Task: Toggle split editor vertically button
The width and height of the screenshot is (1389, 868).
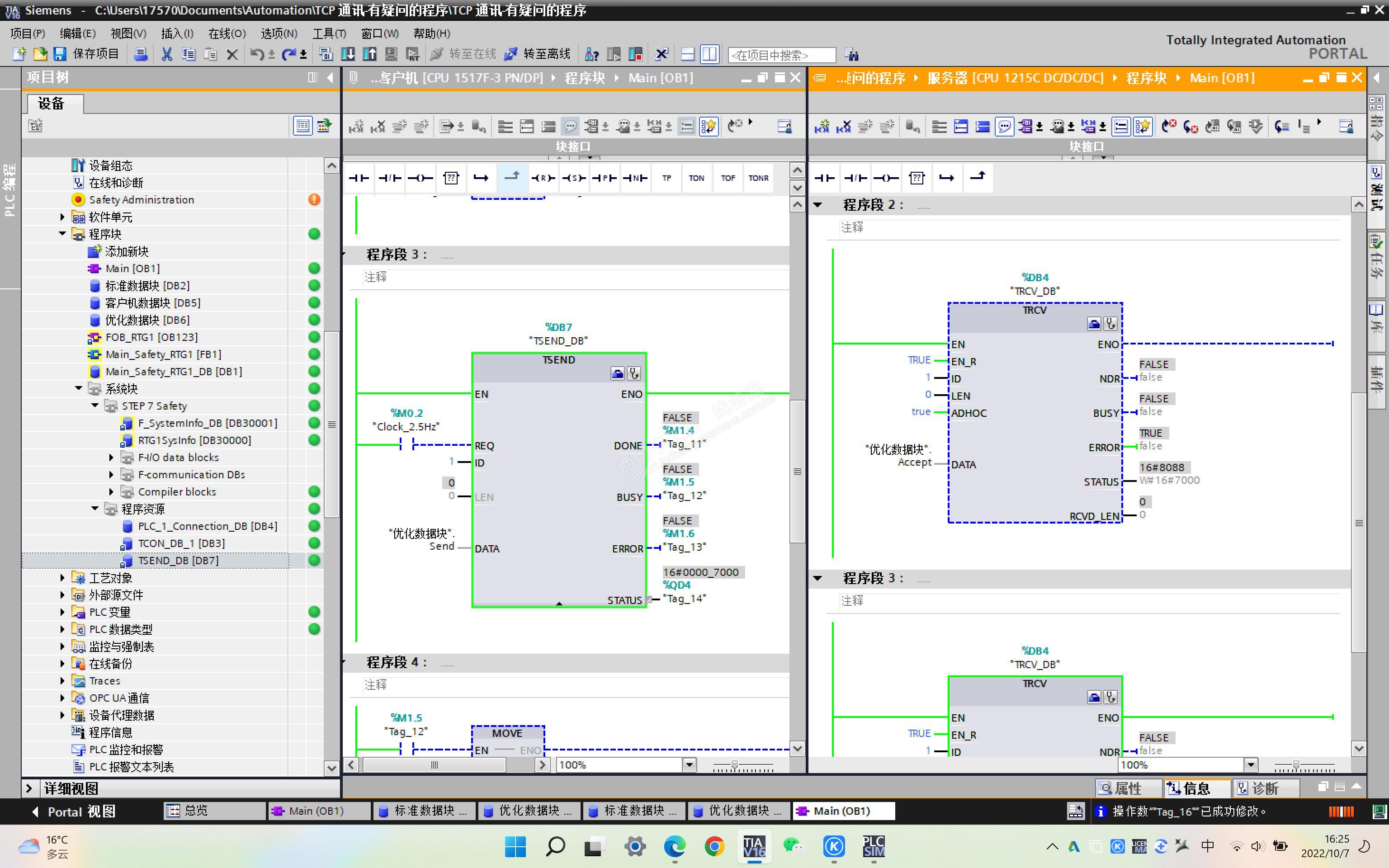Action: 709,54
